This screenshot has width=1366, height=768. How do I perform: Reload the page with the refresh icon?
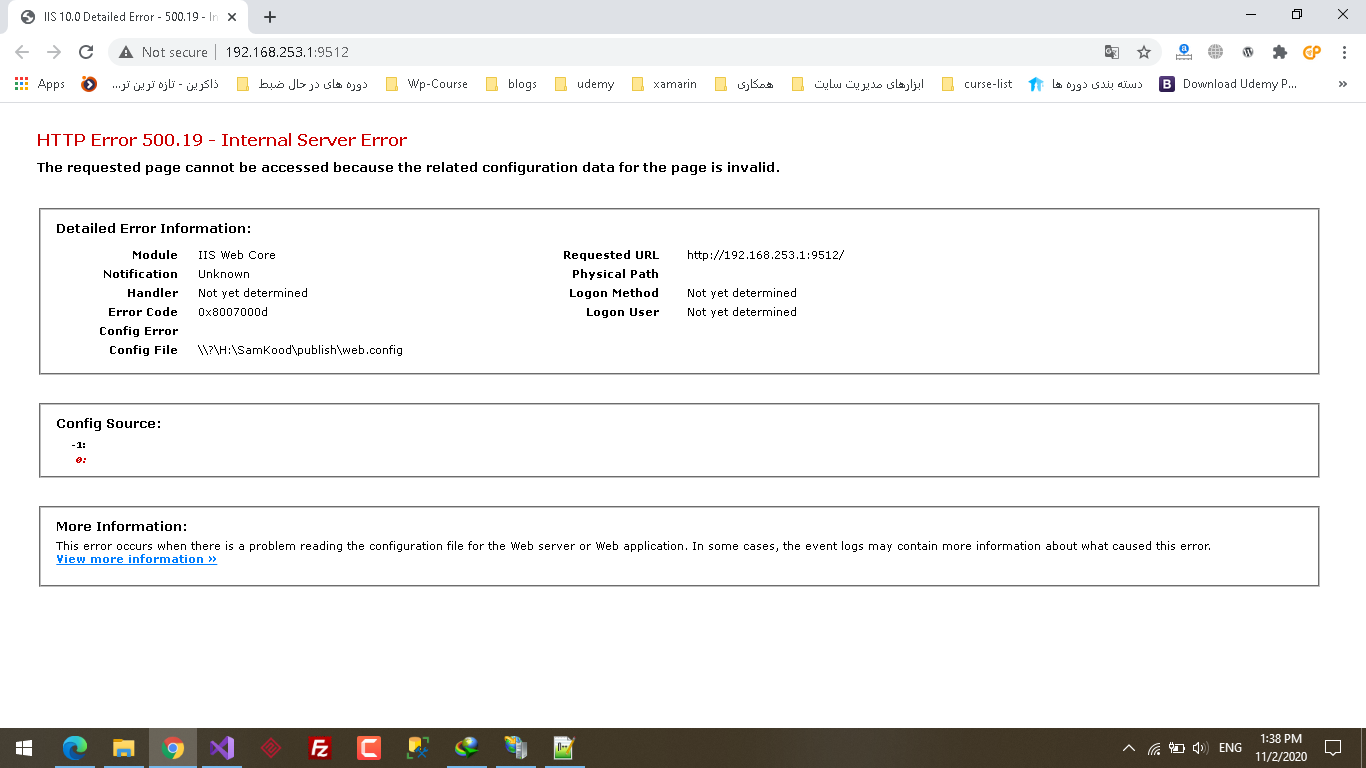click(86, 52)
